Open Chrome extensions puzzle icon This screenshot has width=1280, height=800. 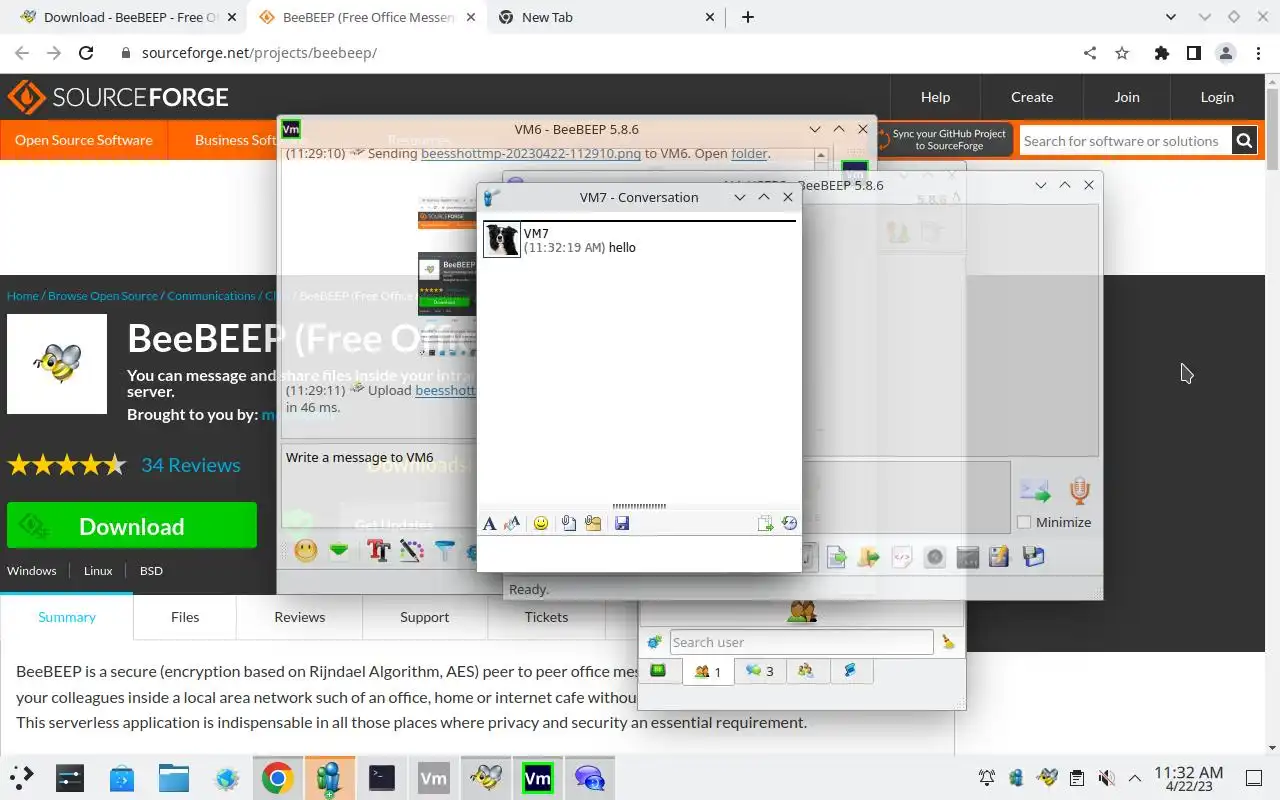tap(1161, 53)
